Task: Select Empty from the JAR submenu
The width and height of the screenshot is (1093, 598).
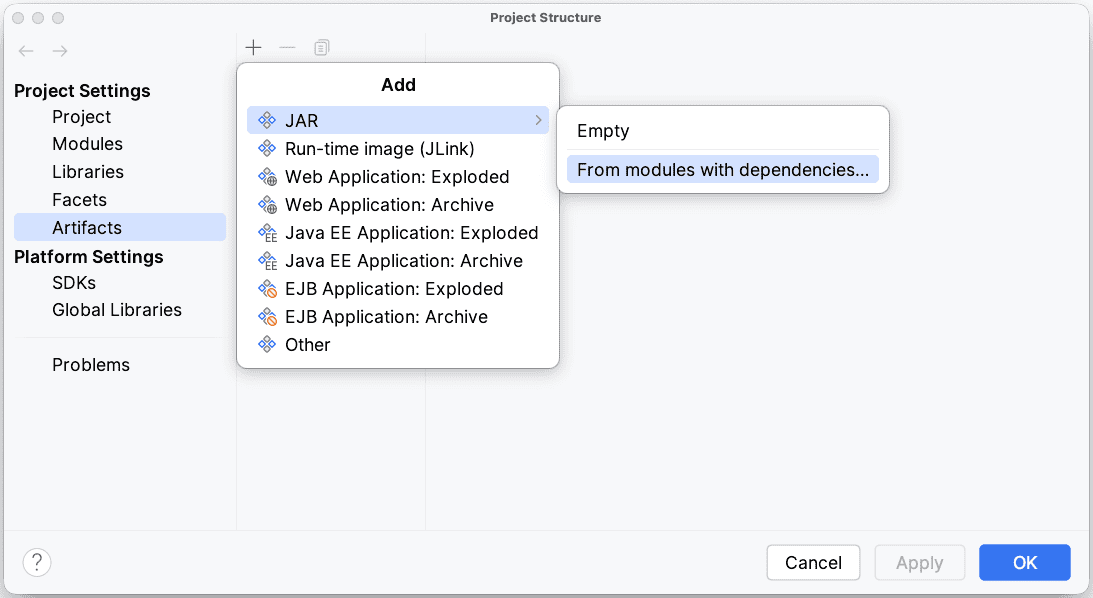Action: [603, 131]
